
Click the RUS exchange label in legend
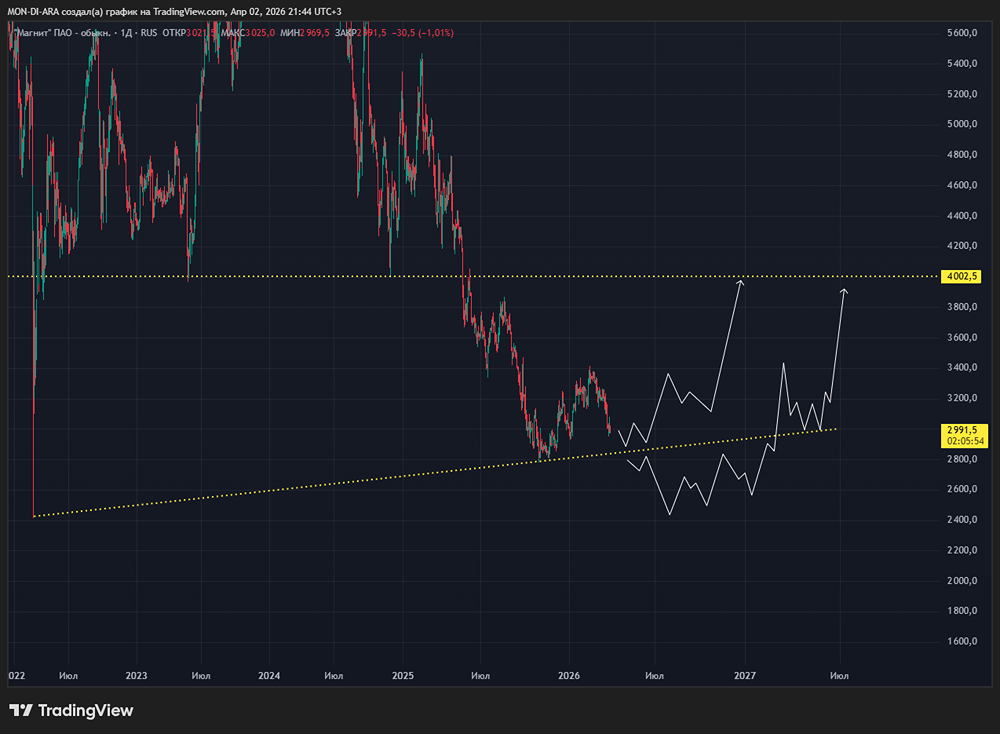coord(149,33)
